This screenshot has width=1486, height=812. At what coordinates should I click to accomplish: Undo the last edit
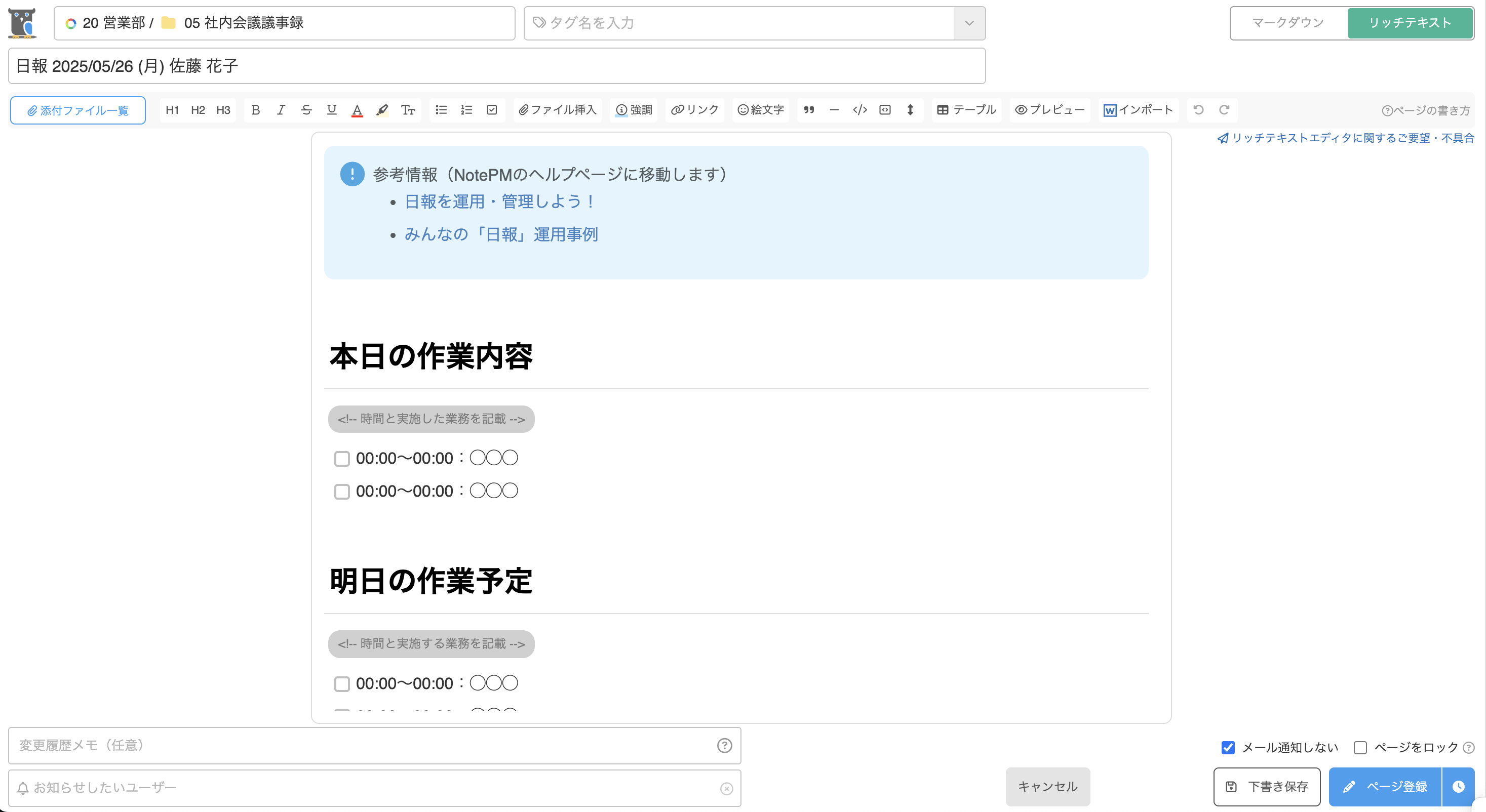click(x=1199, y=110)
